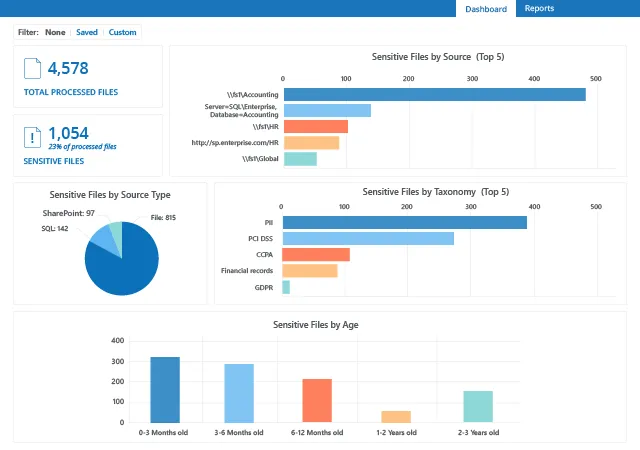The height and width of the screenshot is (450, 640).
Task: Click the http://sp.enterprise.com/HR source label
Action: point(235,143)
